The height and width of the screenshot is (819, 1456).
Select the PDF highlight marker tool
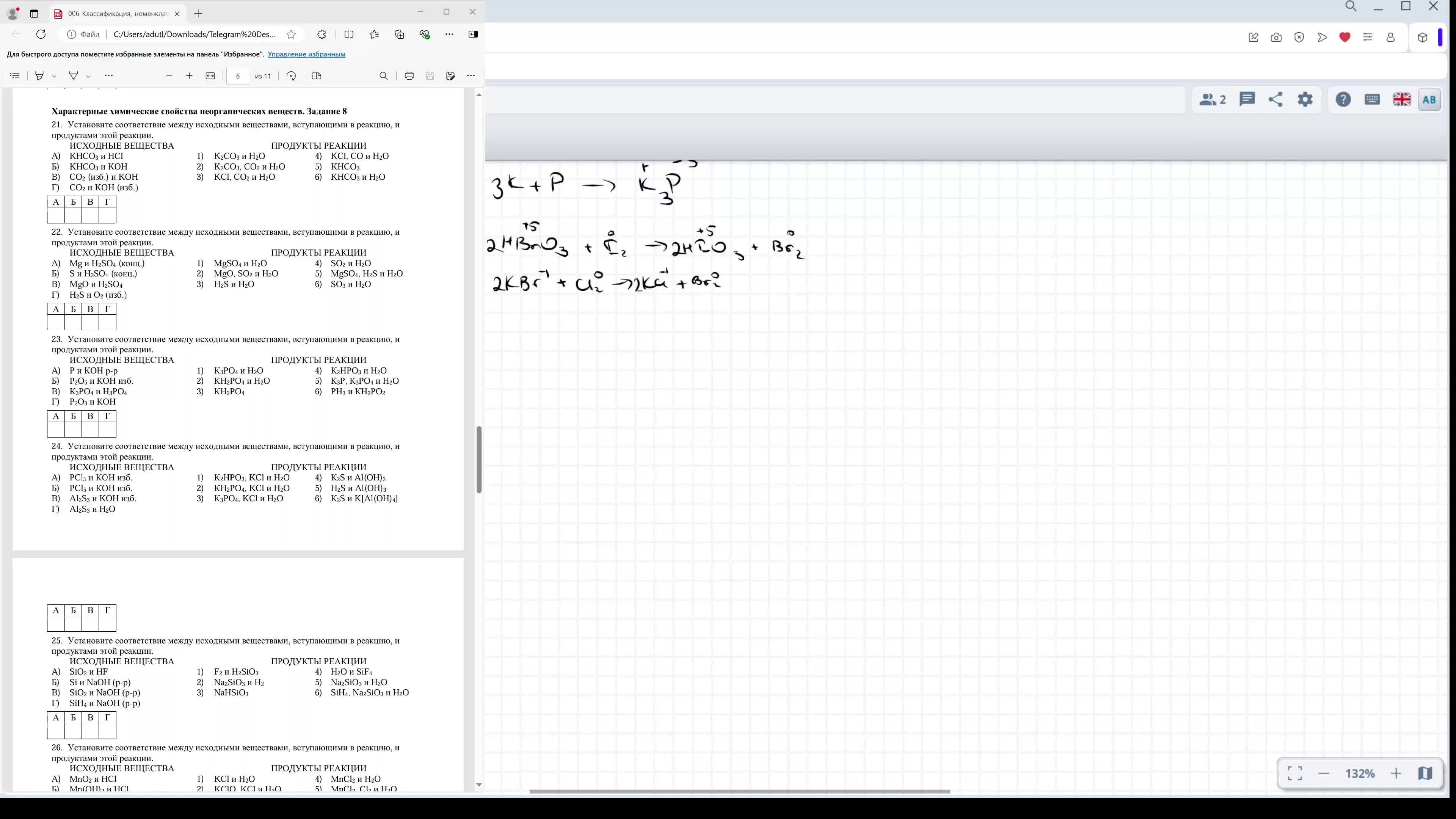[39, 76]
